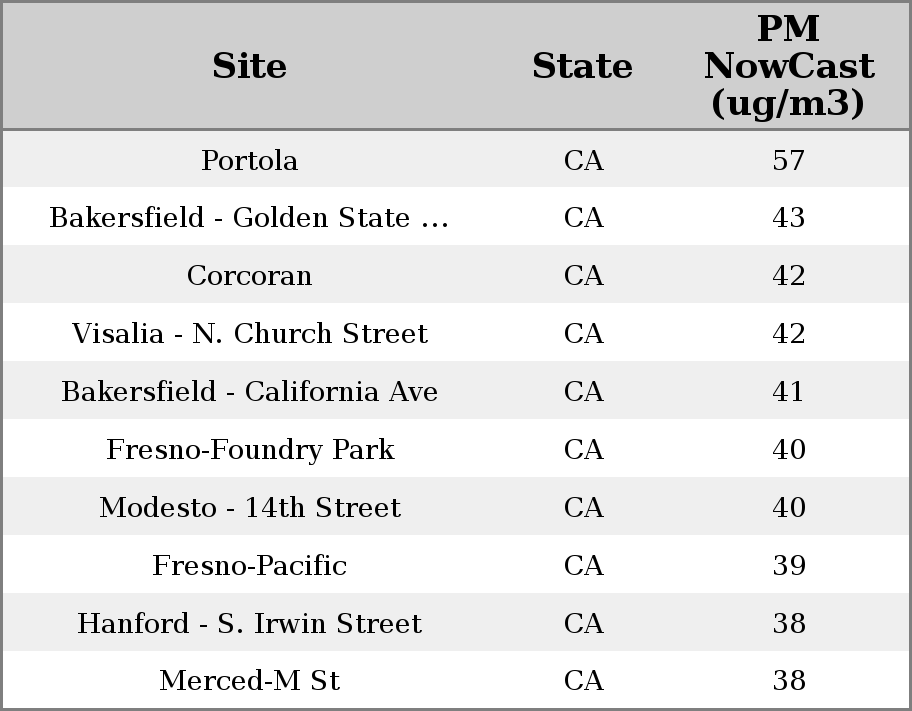This screenshot has height=711, width=912.
Task: Select Bakersfield - California Ave row name
Action: [250, 392]
